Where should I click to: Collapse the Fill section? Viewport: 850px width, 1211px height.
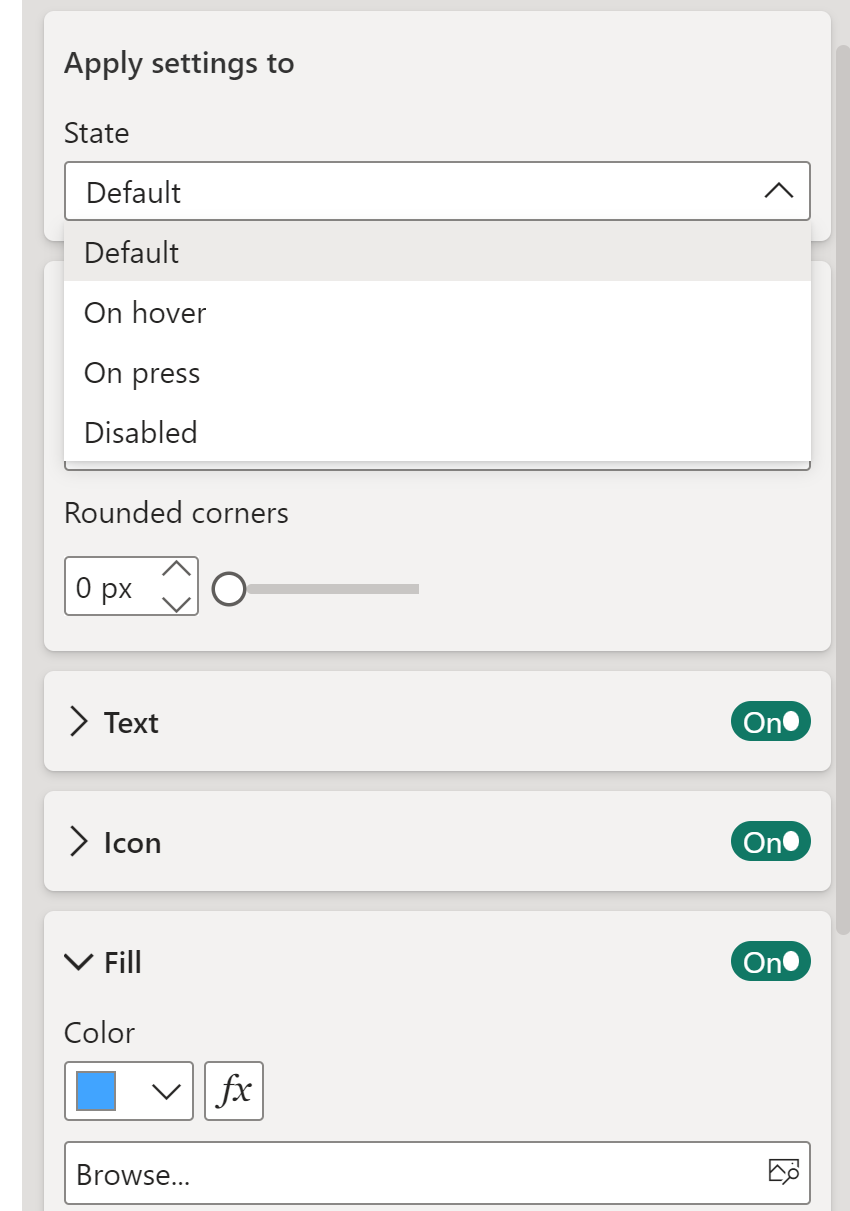click(x=77, y=962)
